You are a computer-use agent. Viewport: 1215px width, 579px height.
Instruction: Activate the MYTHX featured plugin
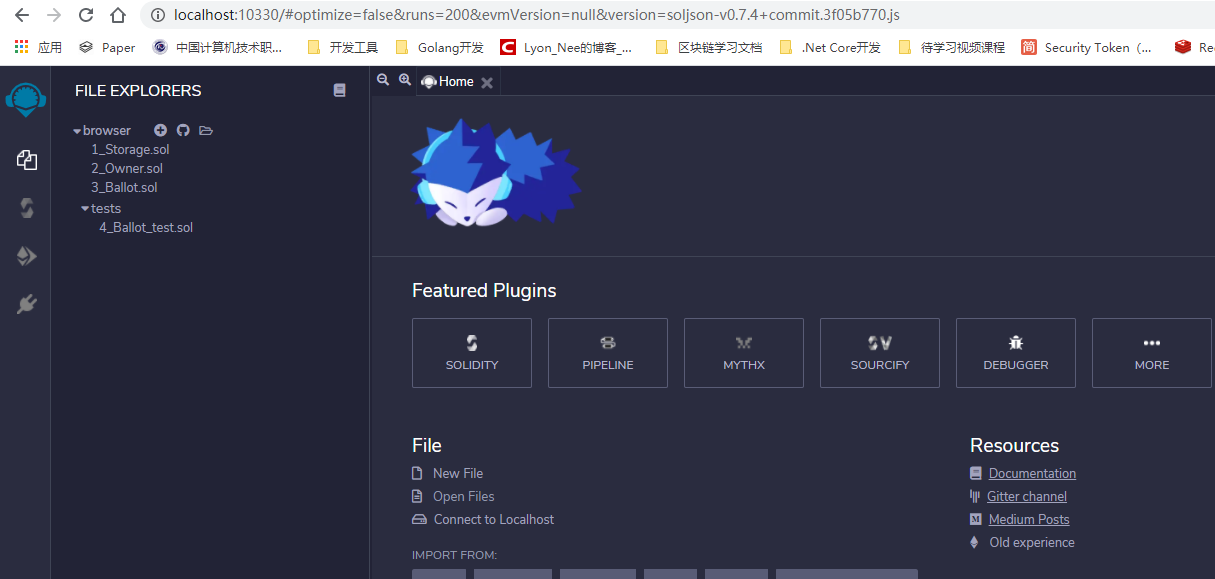[x=744, y=353]
